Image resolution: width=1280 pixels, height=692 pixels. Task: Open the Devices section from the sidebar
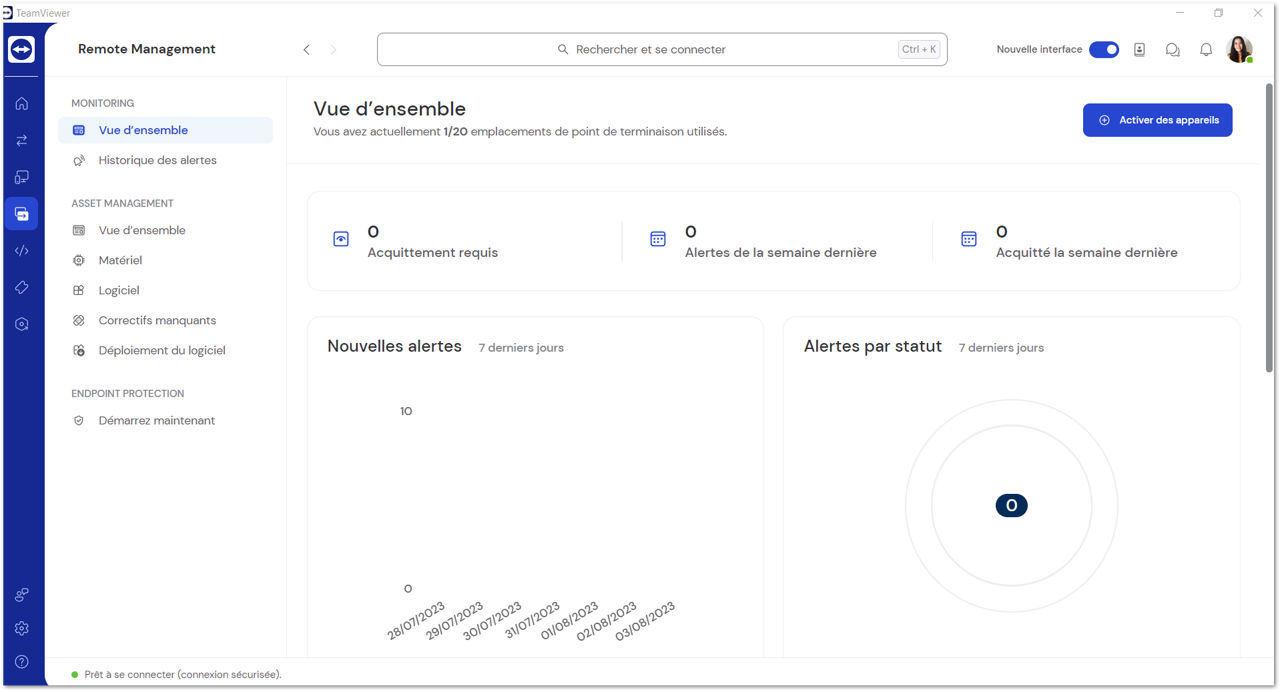click(x=21, y=176)
